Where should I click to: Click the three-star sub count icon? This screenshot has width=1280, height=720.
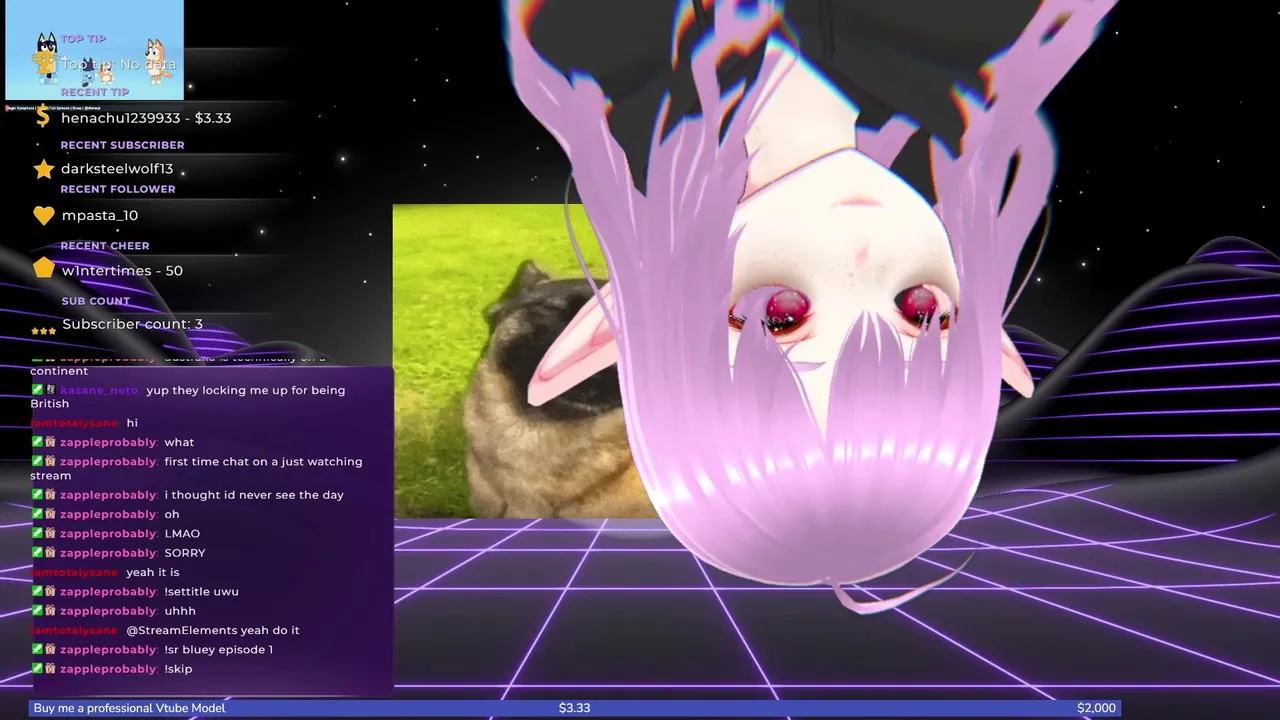coord(43,331)
